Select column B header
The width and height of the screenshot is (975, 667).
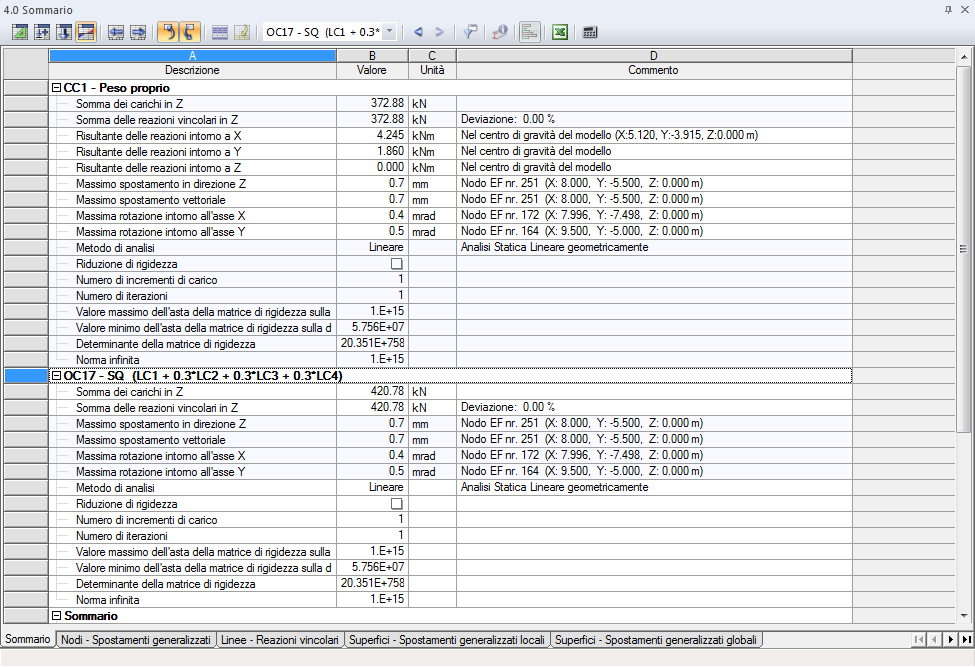pos(372,56)
